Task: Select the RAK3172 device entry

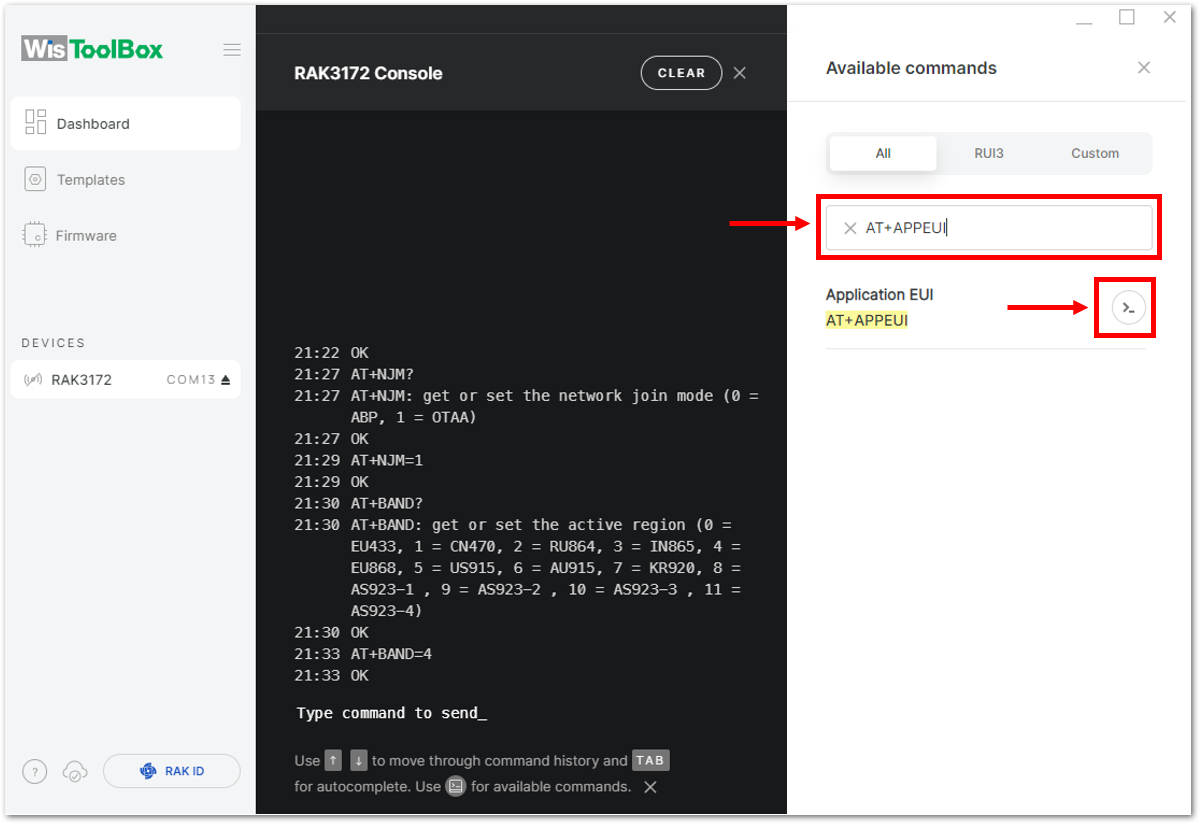Action: [126, 380]
